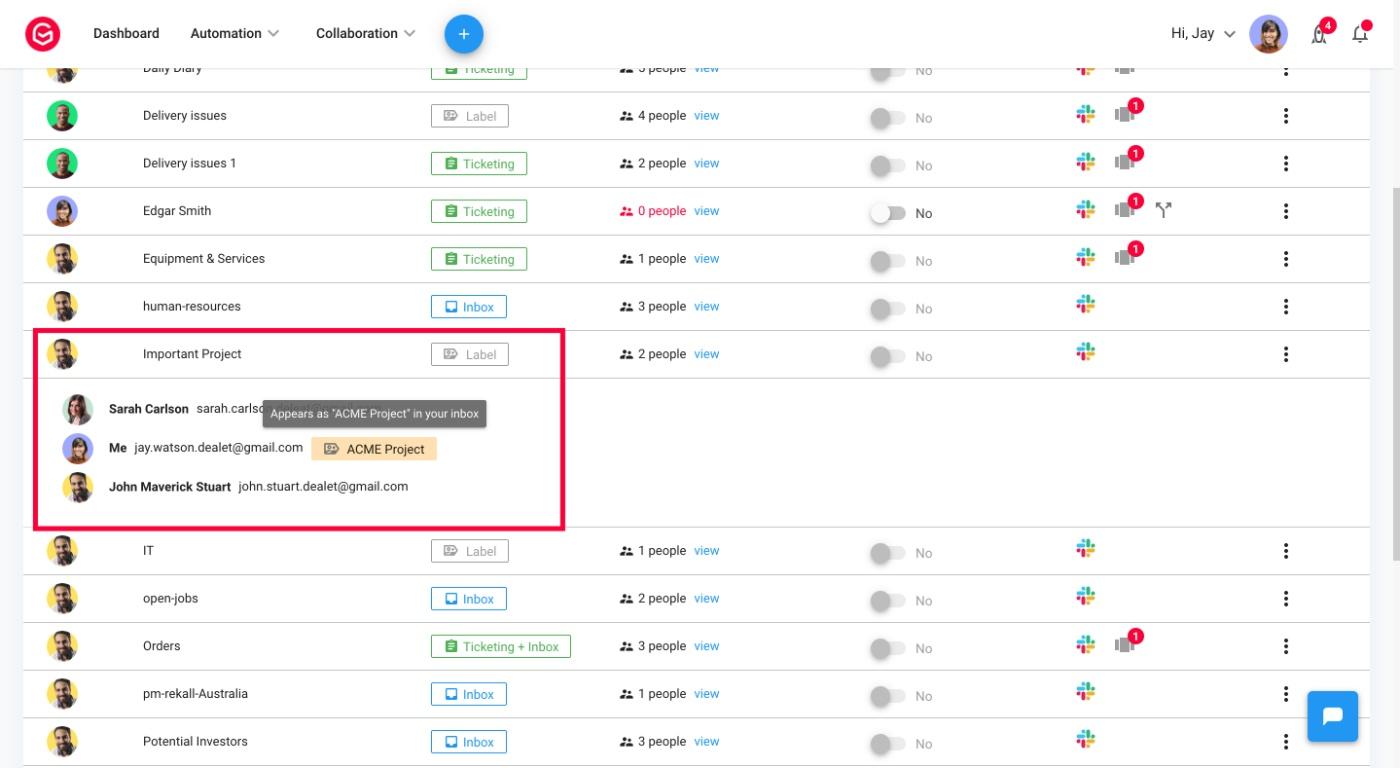View people in Edgar Smith row
Viewport: 1400px width, 768px height.
(707, 211)
